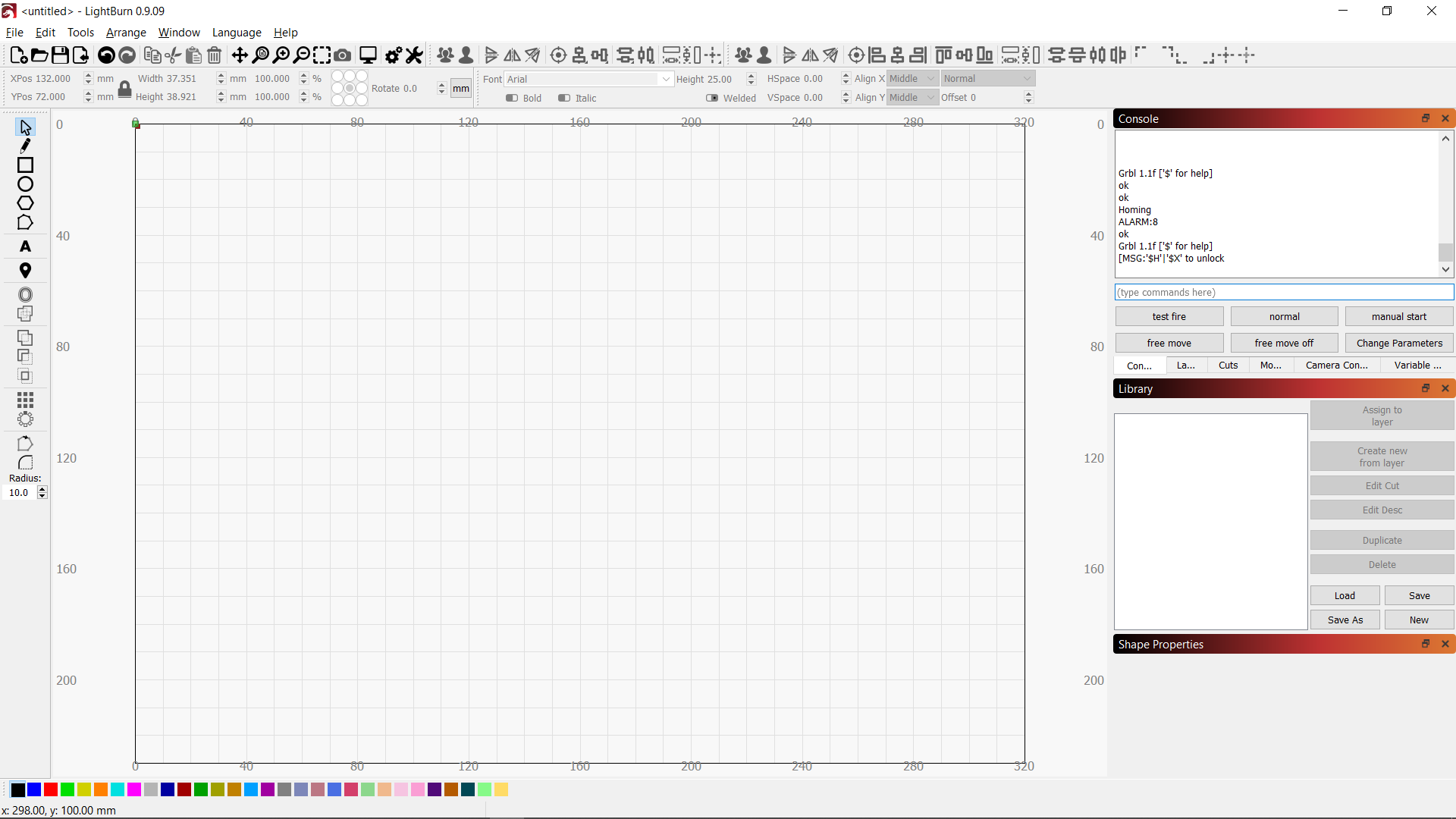Open the Tools menu
Image resolution: width=1456 pixels, height=819 pixels.
pos(80,33)
